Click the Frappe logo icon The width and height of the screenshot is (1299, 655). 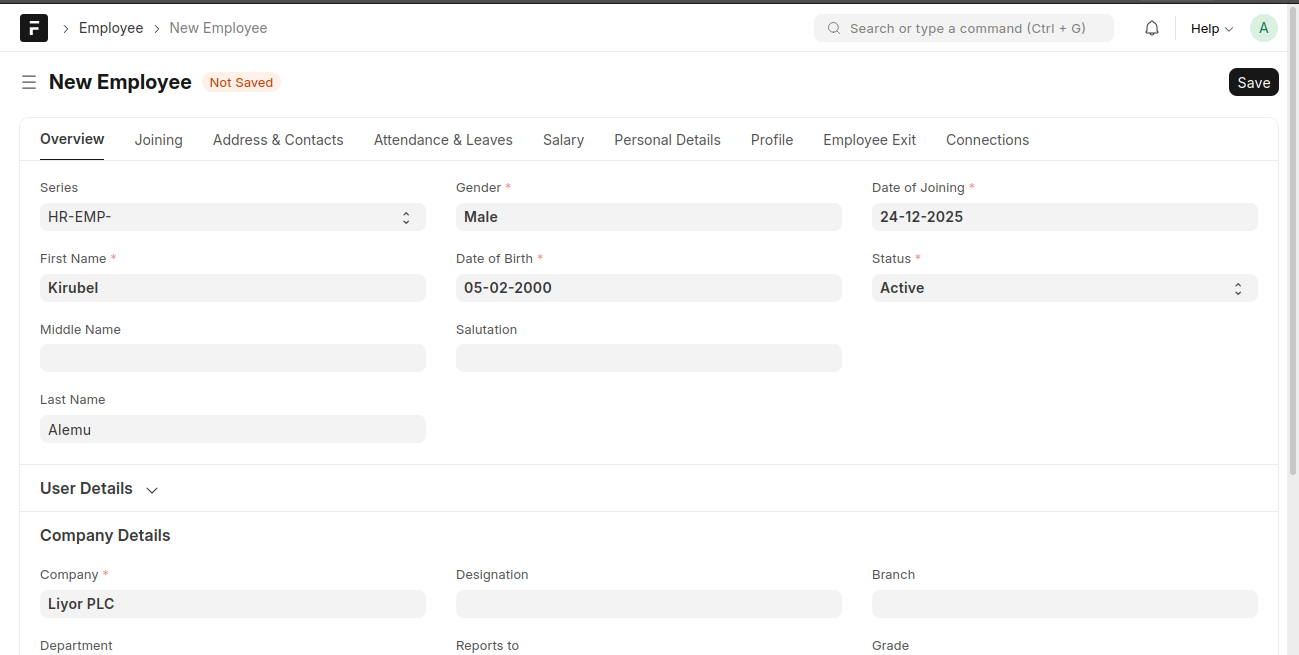click(x=33, y=28)
